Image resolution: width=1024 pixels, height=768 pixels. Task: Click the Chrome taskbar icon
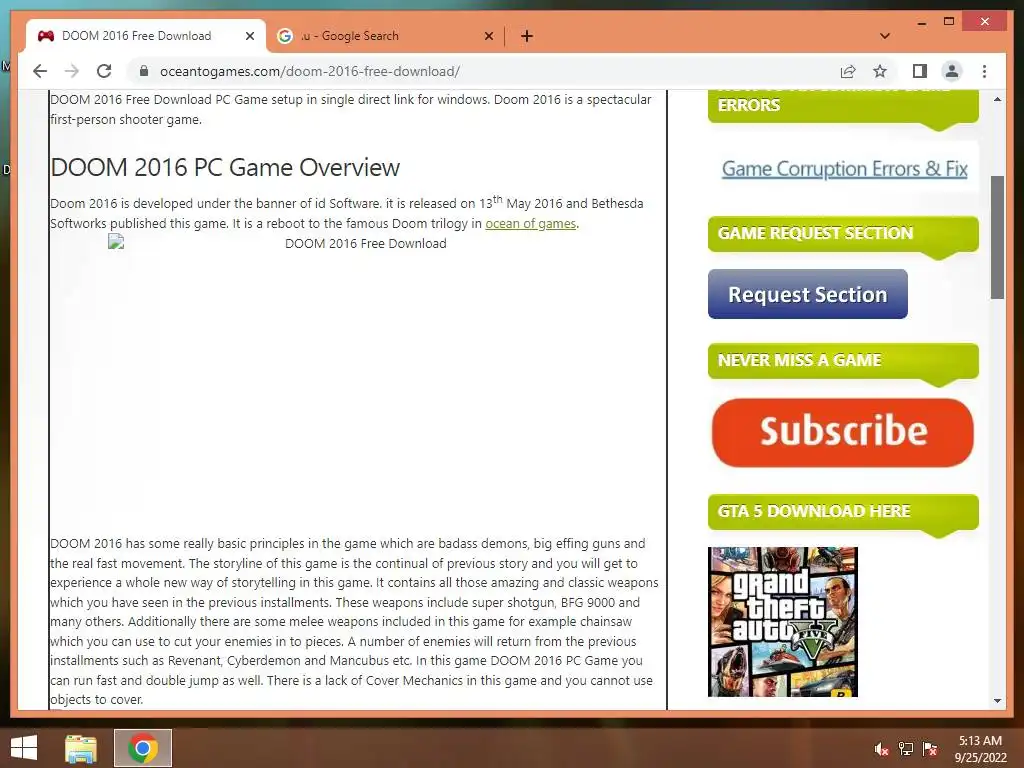pos(142,748)
